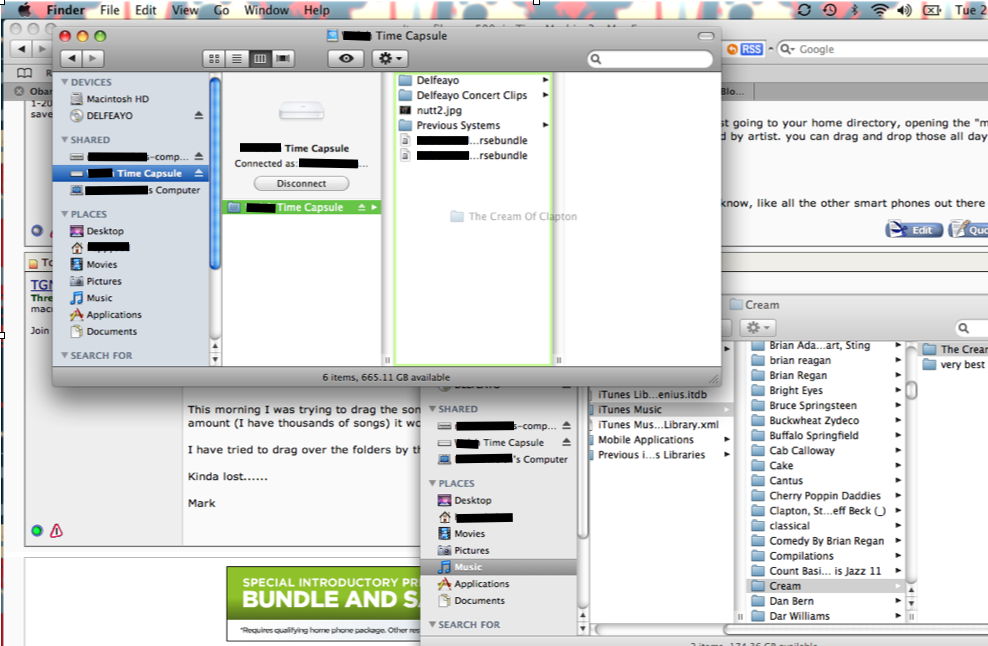This screenshot has width=988, height=646.
Task: Open Movies in the front Finder sidebar
Action: 101,265
